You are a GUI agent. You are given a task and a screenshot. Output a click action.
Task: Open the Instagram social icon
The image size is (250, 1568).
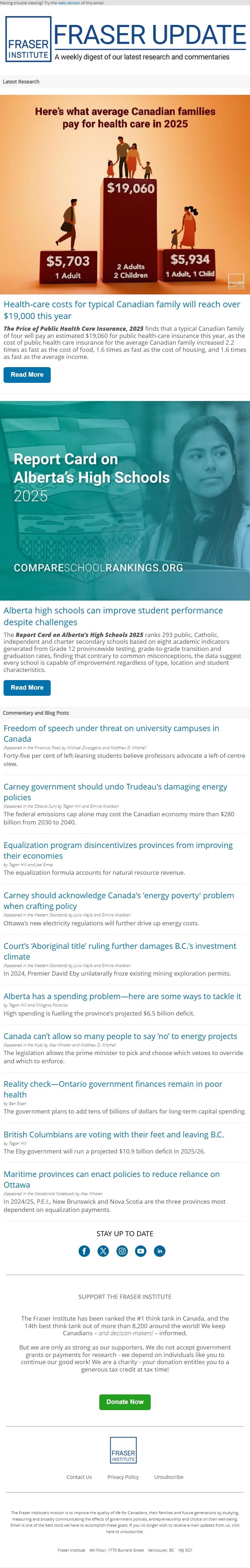[x=122, y=1251]
